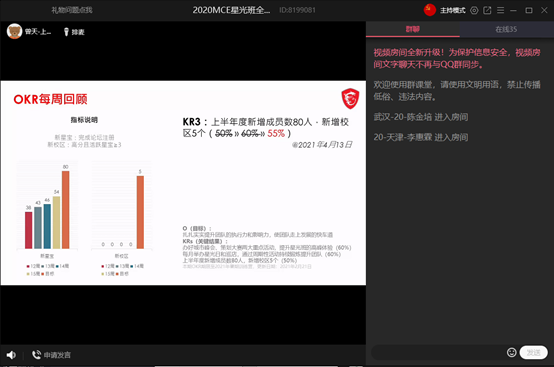Switch to the 群聊 tab

(413, 29)
